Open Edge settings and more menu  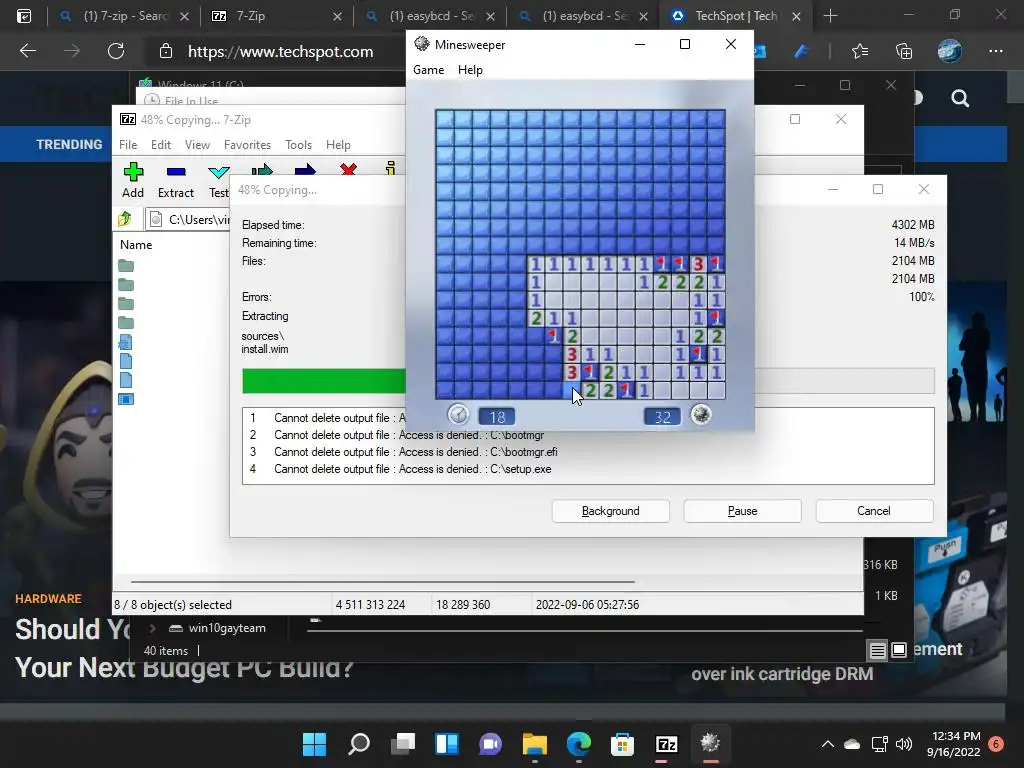(x=995, y=51)
